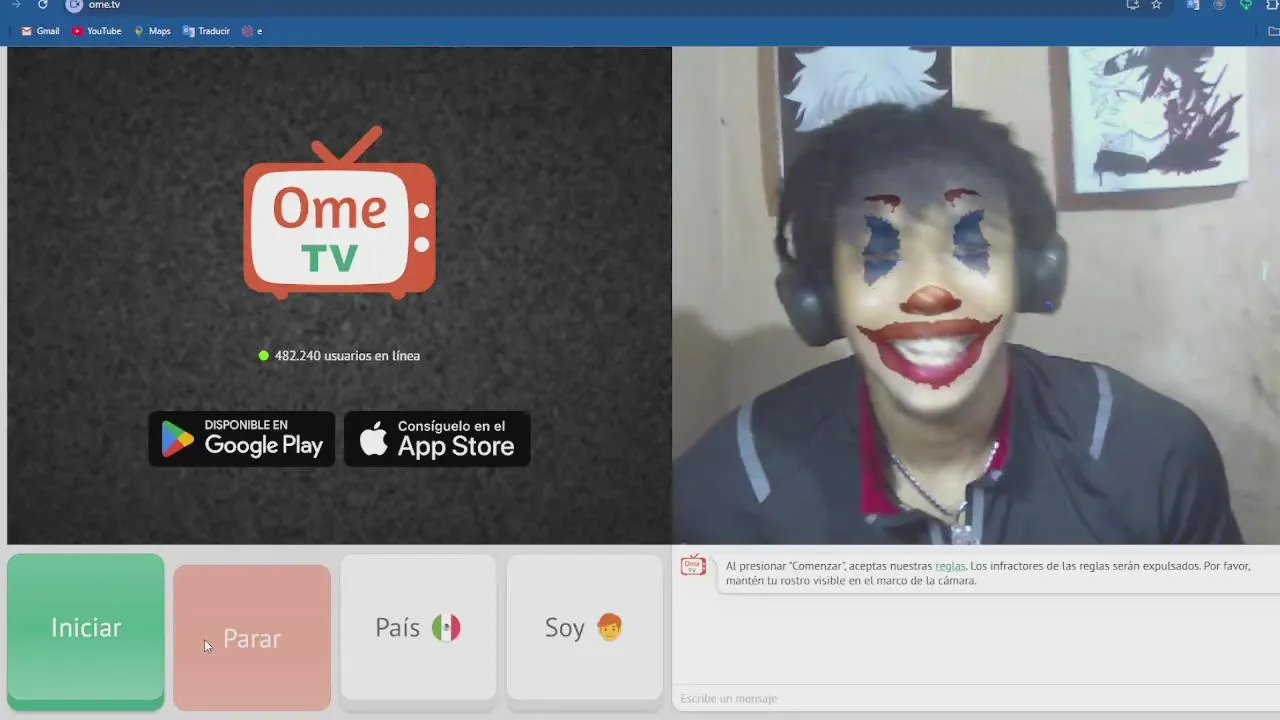
Task: Click the Escribe un mensaje input field
Action: tap(975, 698)
